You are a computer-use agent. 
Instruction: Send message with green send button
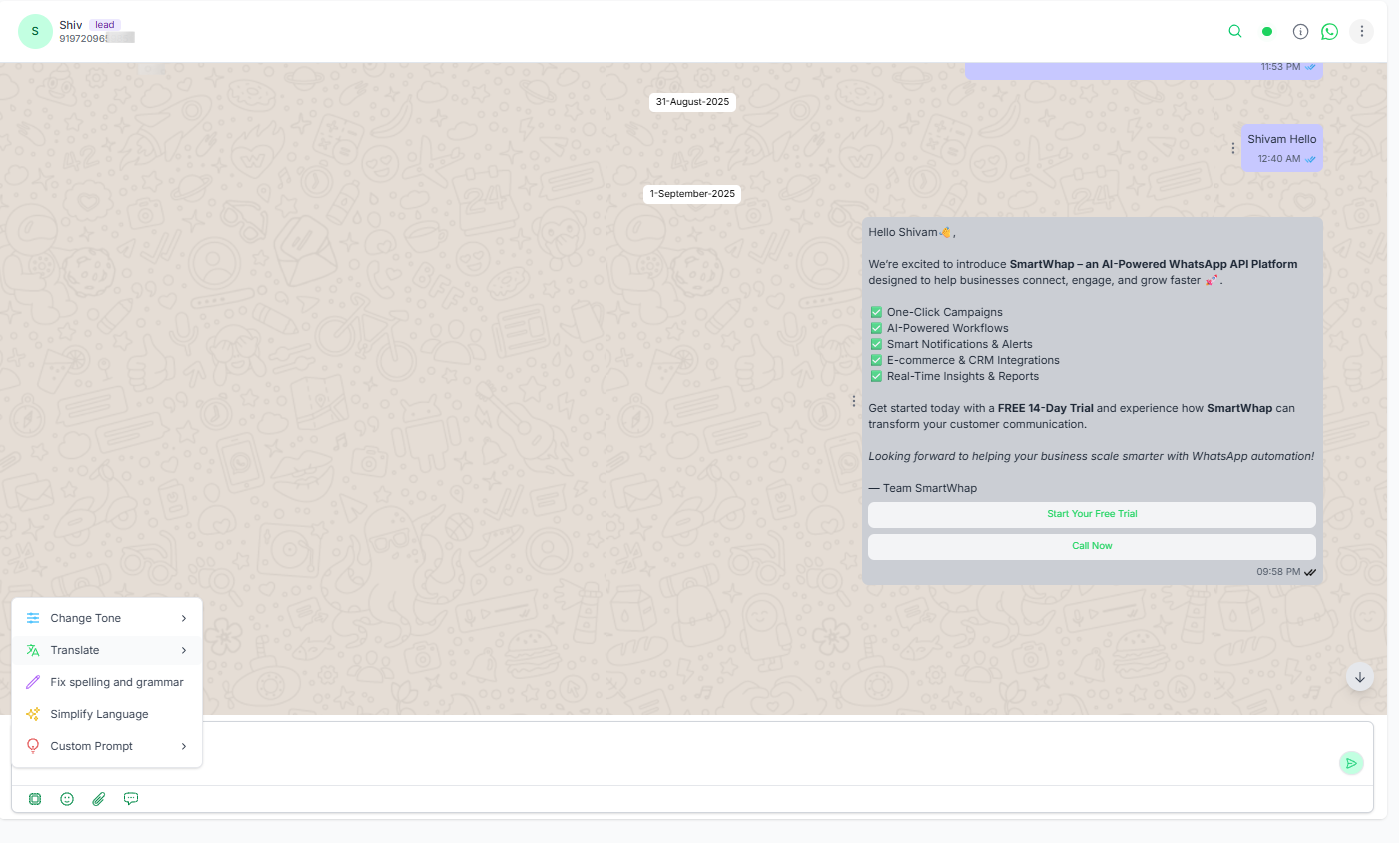1351,763
